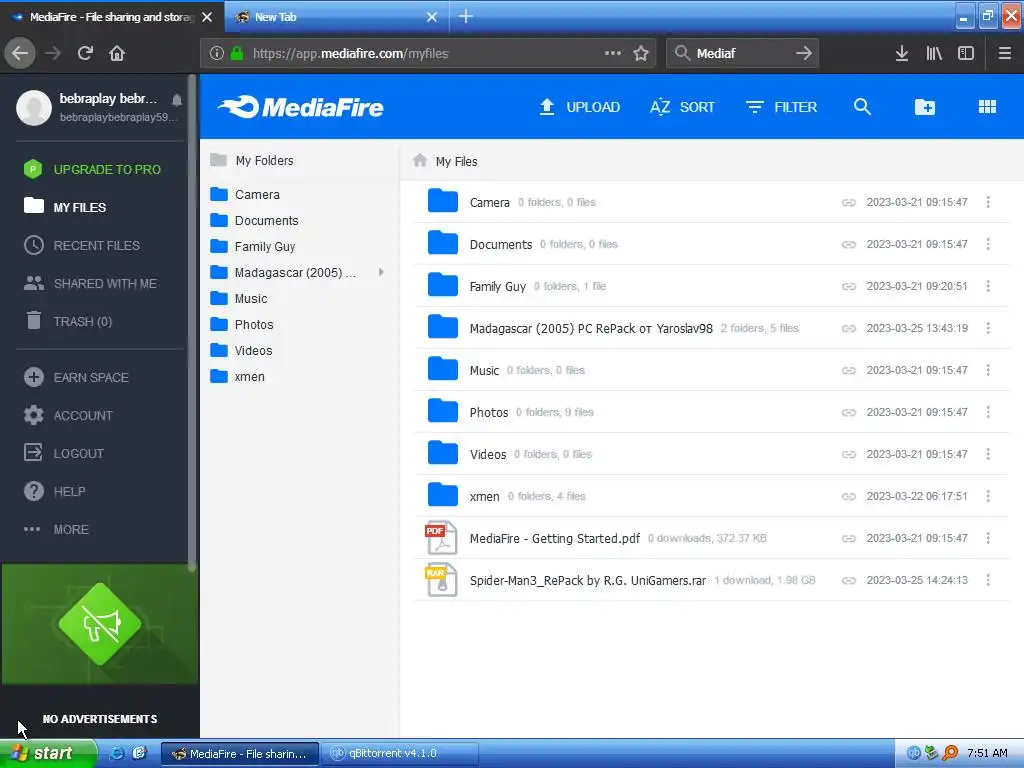Viewport: 1024px width, 768px height.
Task: Open RECENT FILES in the sidebar
Action: (x=82, y=246)
